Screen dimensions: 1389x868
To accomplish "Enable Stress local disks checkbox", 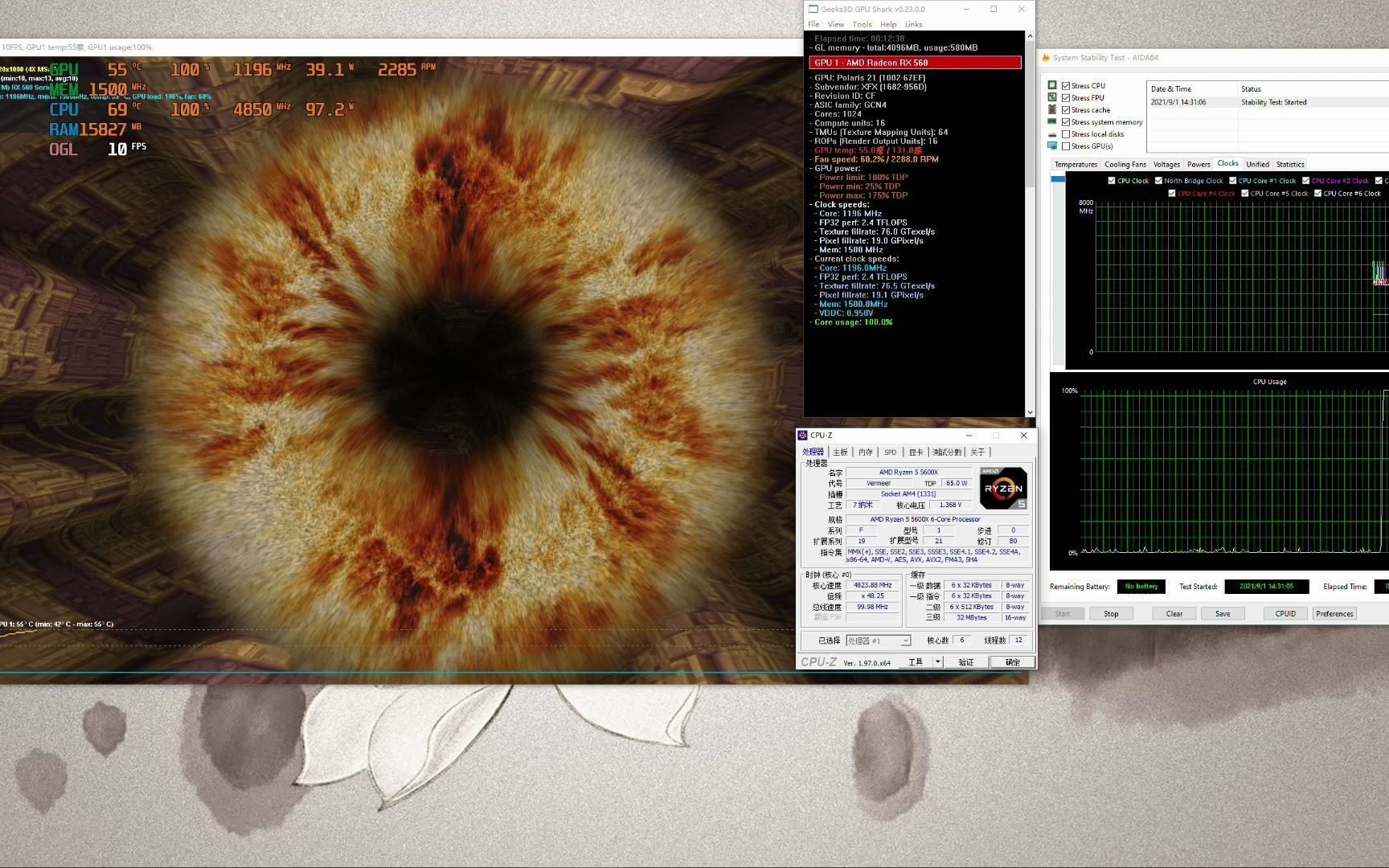I will (1066, 134).
